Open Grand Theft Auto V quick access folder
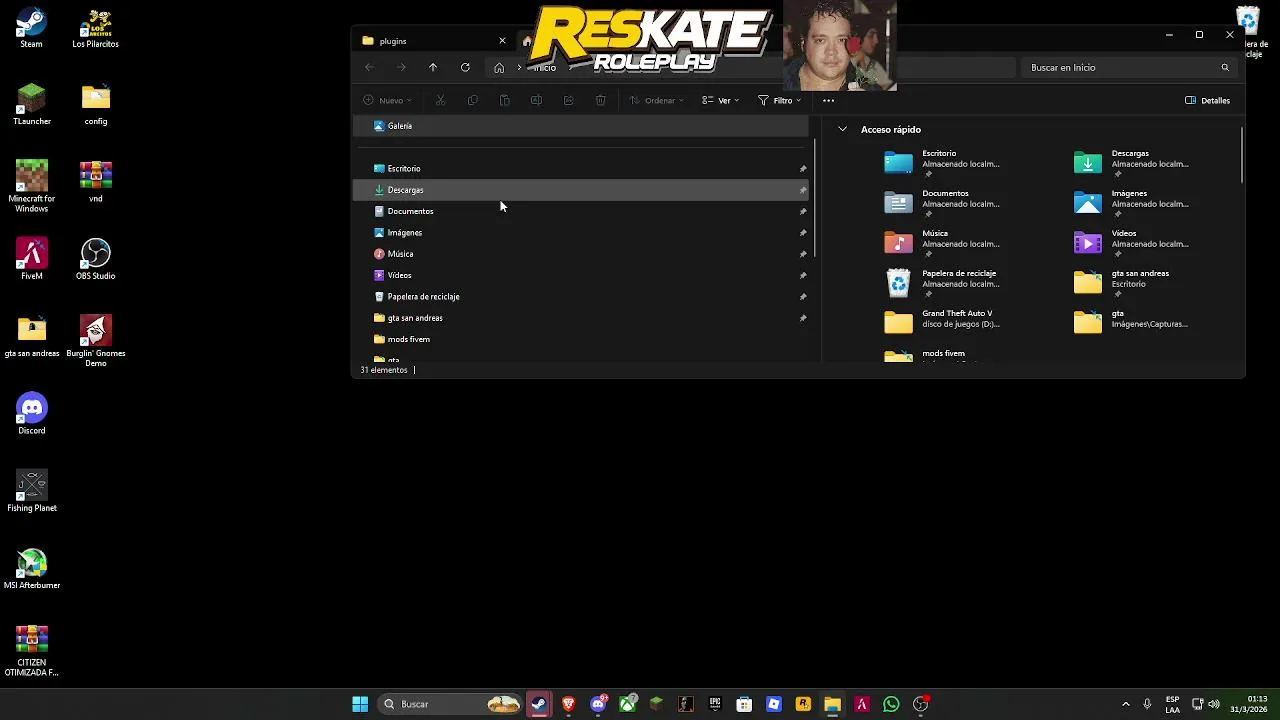 point(942,320)
